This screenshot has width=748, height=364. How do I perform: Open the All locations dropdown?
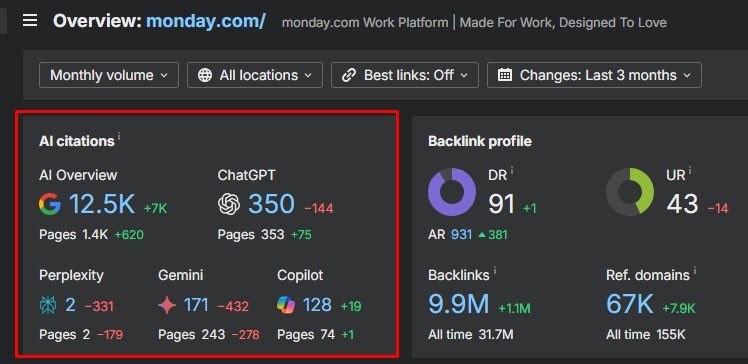(x=255, y=75)
